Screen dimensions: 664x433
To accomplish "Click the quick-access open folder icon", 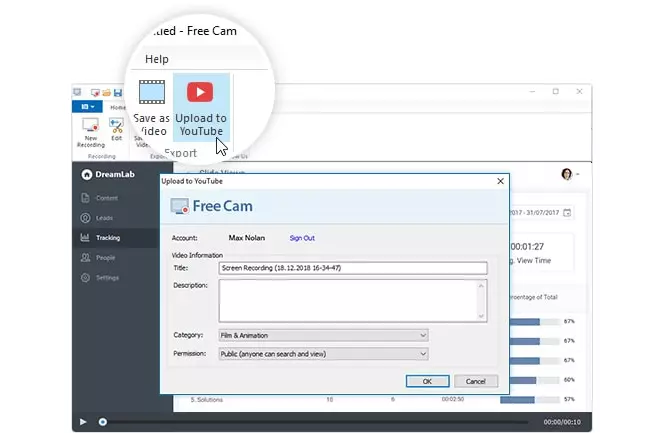I will (x=106, y=92).
